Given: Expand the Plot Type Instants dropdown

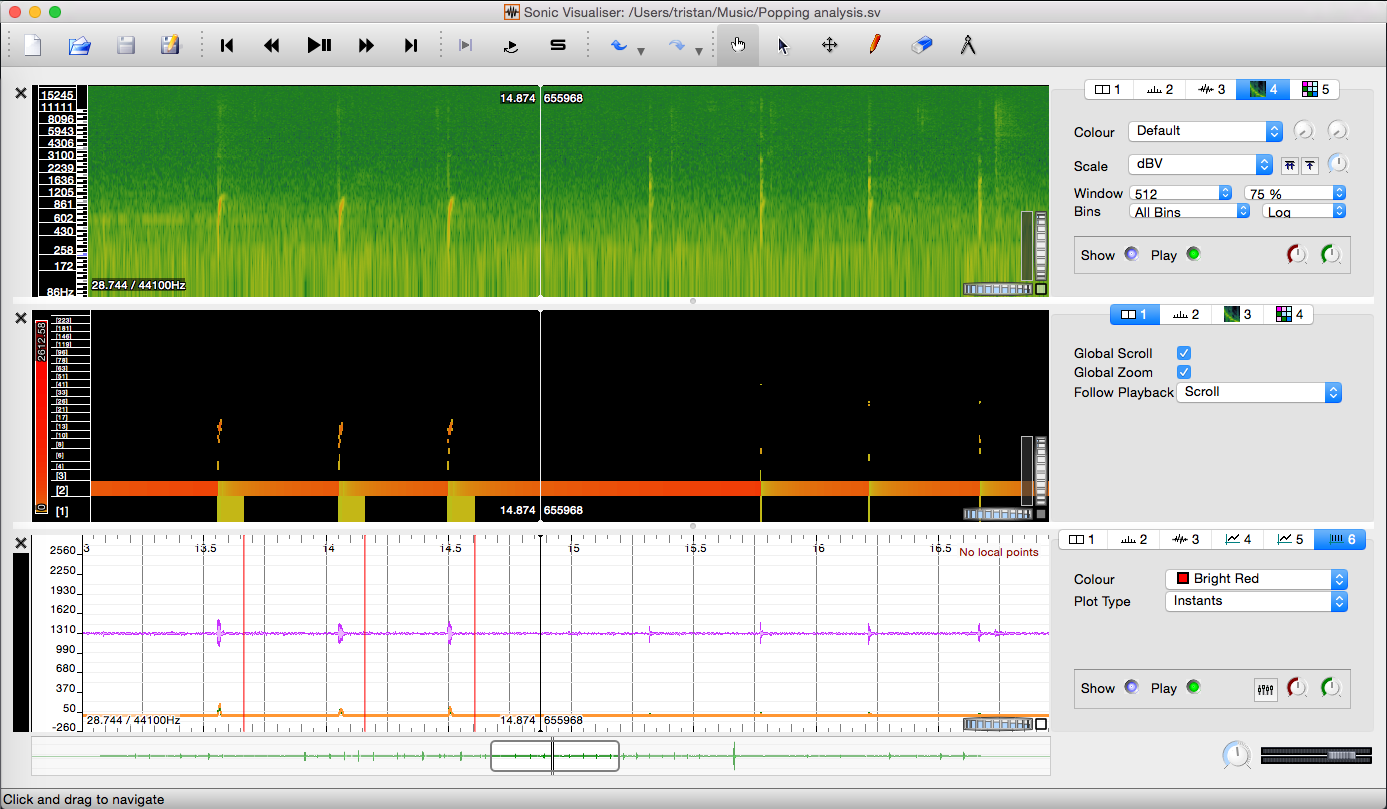Looking at the screenshot, I should coord(1256,601).
